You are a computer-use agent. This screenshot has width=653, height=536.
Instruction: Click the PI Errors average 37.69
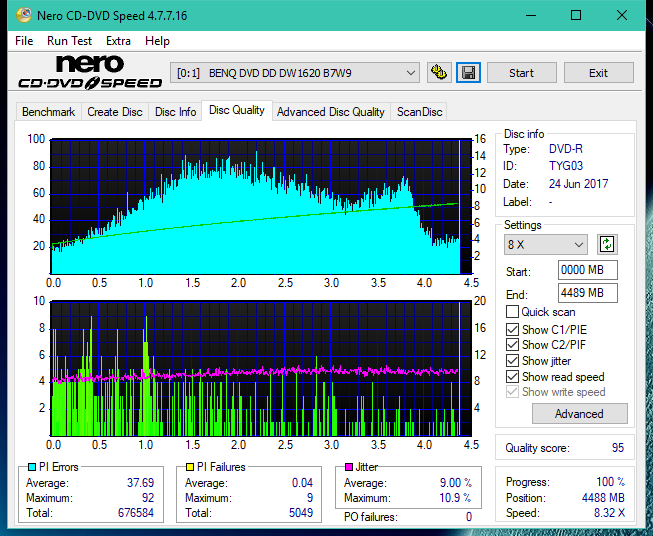pos(140,482)
